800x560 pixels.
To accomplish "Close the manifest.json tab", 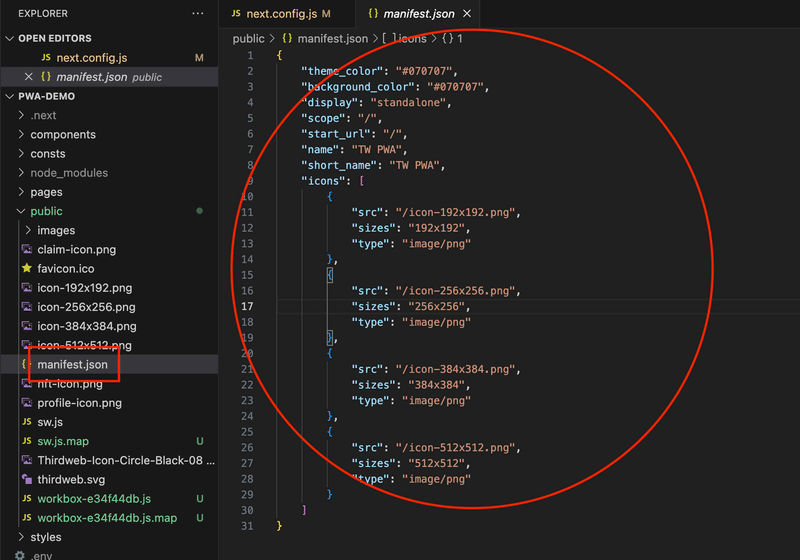I will tap(467, 14).
